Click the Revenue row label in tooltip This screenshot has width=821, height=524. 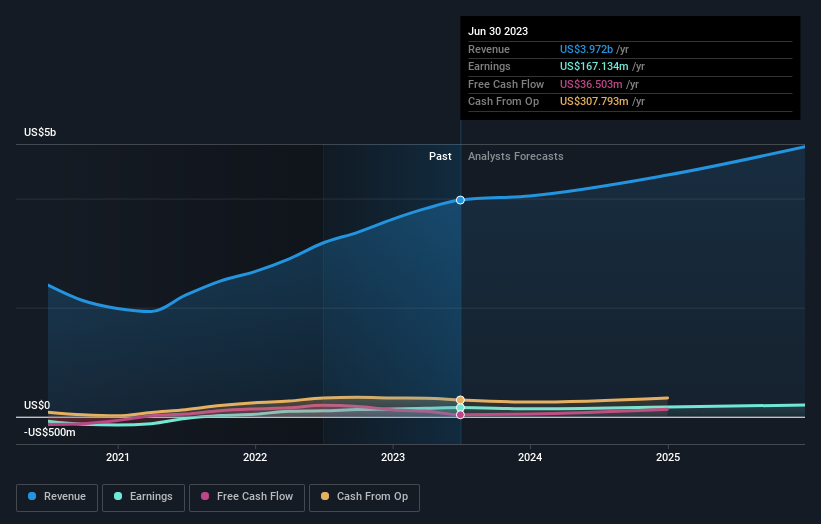489,49
